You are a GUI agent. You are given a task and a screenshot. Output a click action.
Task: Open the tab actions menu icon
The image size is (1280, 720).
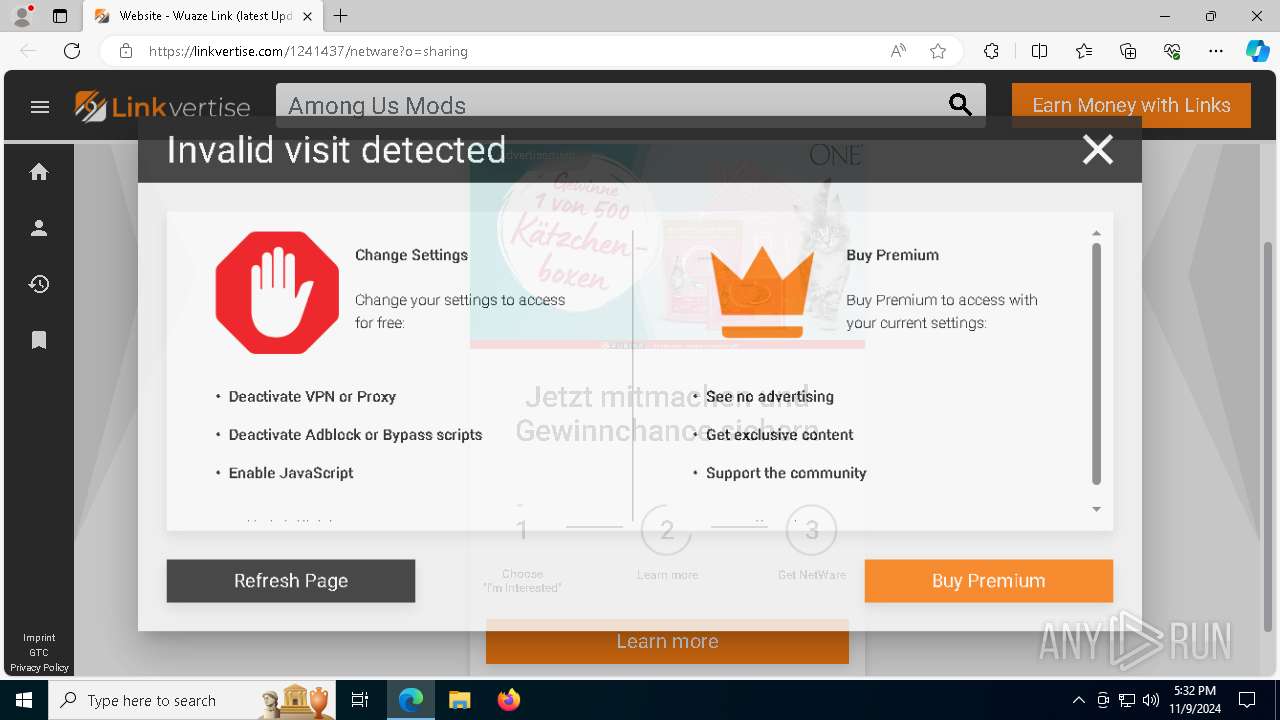coord(60,16)
